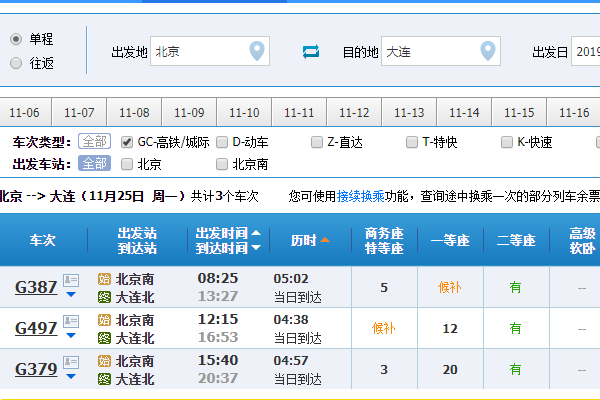The width and height of the screenshot is (600, 400).
Task: Select the 单程 one-way radio button
Action: click(x=16, y=39)
